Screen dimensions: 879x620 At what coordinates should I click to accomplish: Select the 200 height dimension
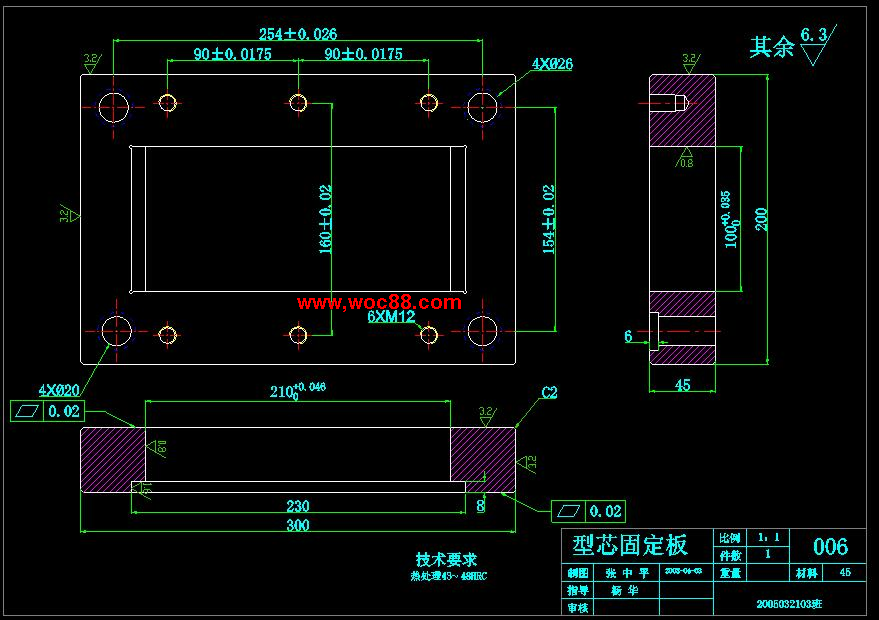[761, 219]
